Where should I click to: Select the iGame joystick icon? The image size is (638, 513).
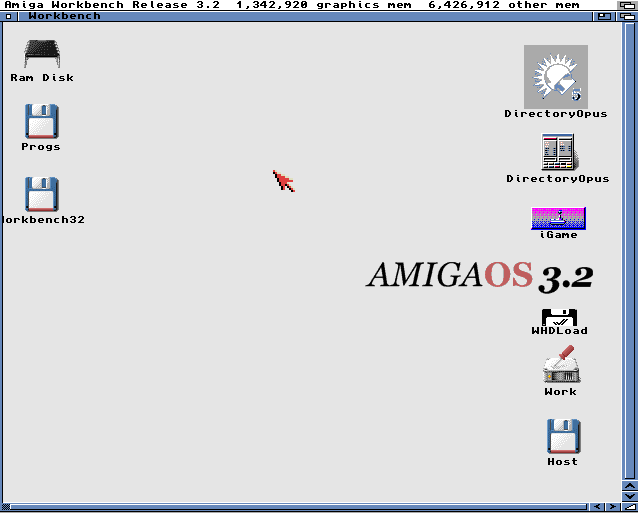[559, 218]
